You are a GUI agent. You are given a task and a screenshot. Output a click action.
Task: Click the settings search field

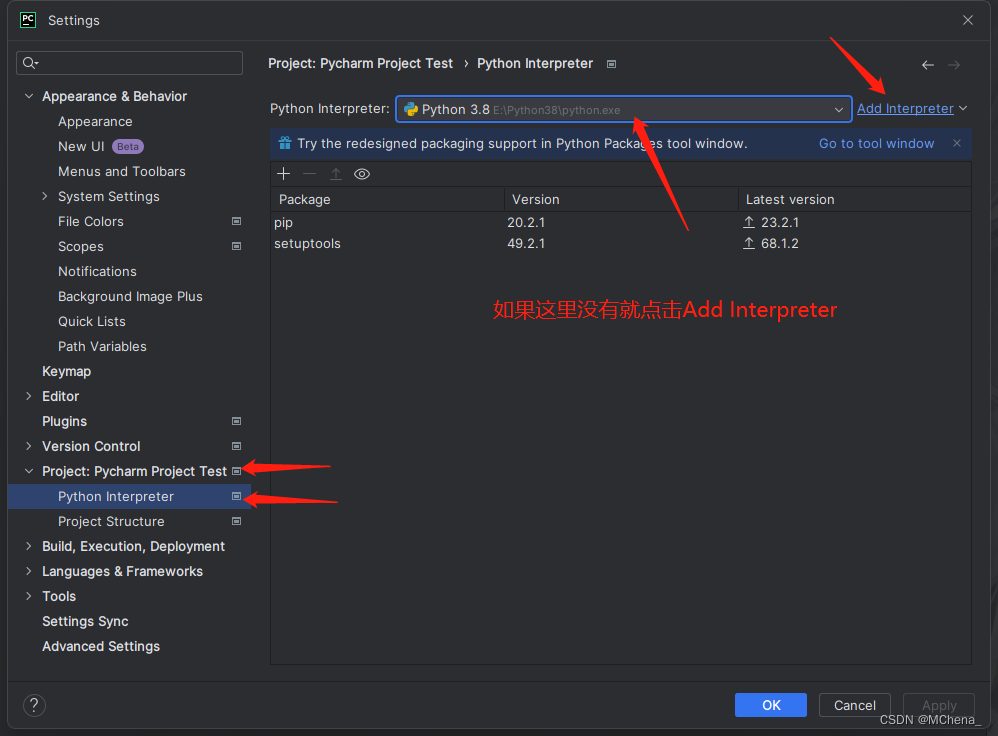click(x=129, y=63)
